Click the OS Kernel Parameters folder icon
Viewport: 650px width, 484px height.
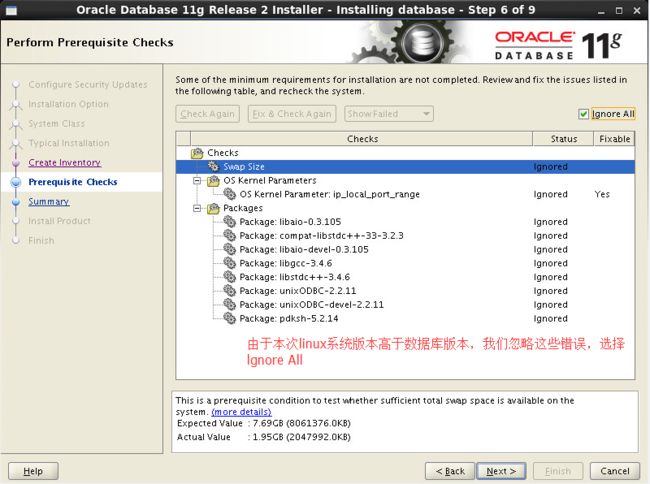point(213,181)
